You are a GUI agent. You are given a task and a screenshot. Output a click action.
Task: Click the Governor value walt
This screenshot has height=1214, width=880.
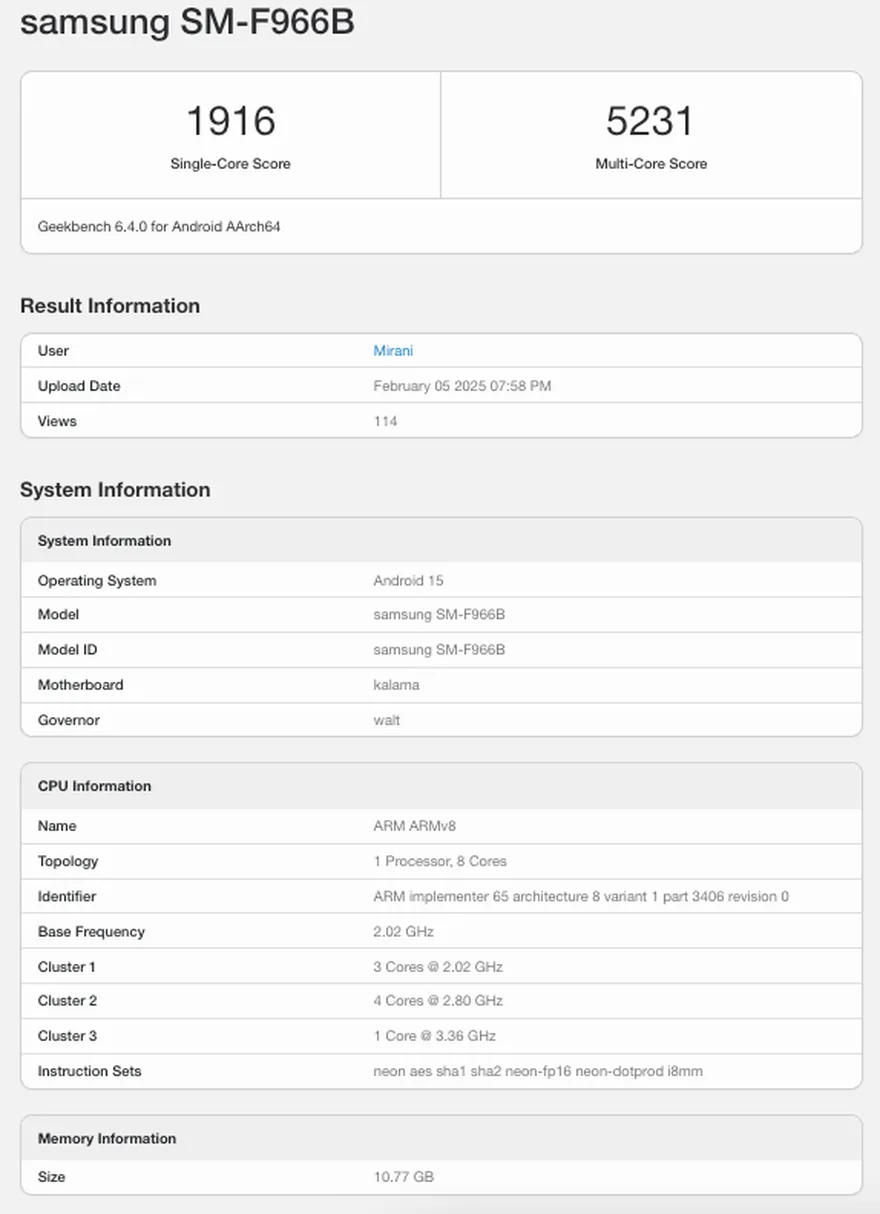click(x=386, y=720)
